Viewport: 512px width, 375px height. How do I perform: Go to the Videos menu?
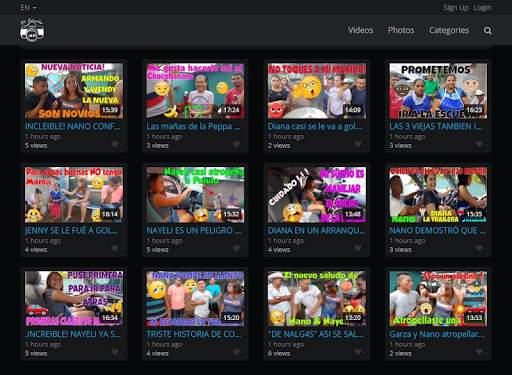click(360, 30)
